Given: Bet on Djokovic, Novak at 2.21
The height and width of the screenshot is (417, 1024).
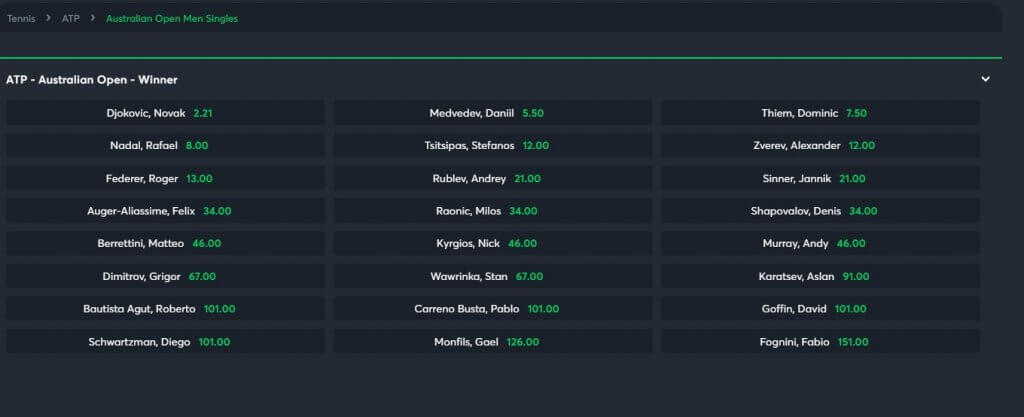Looking at the screenshot, I should (x=165, y=113).
